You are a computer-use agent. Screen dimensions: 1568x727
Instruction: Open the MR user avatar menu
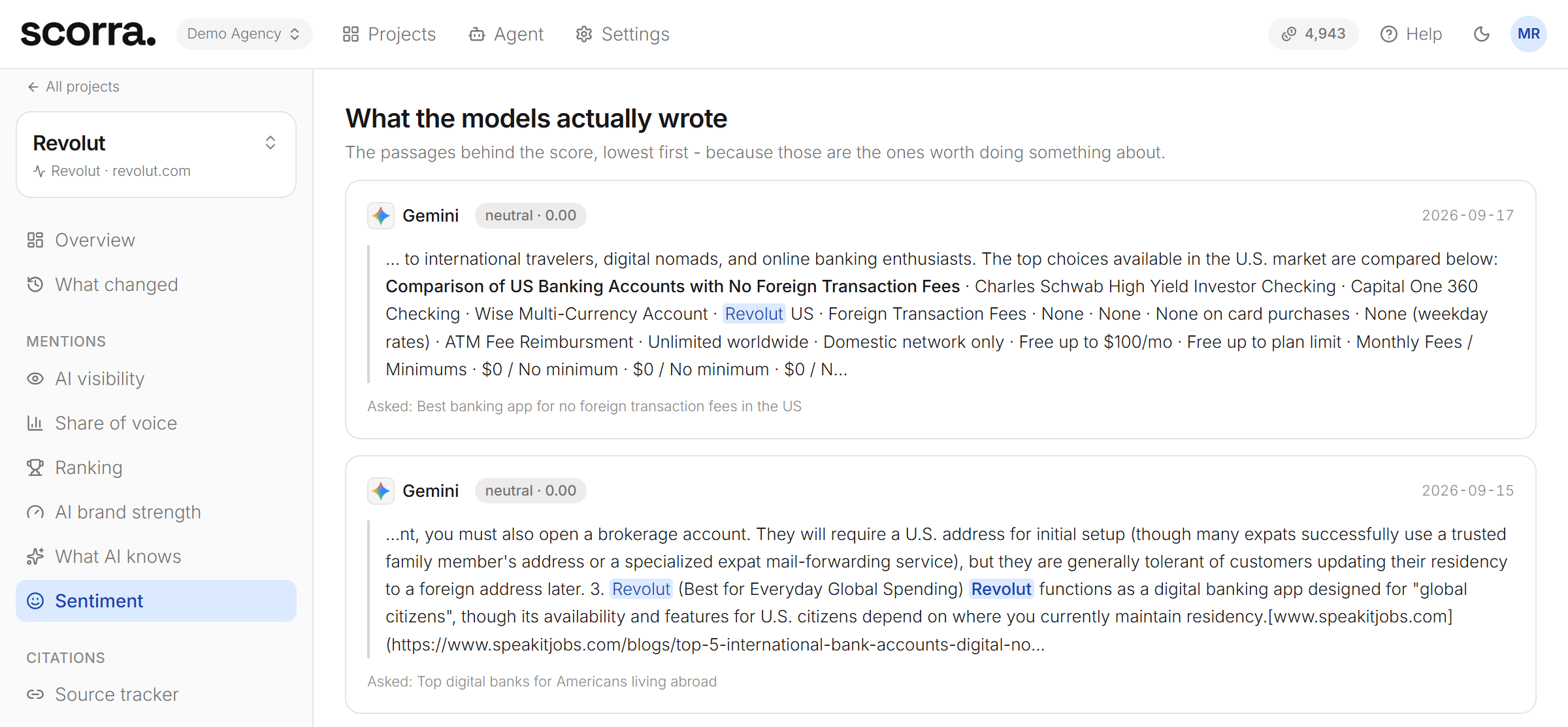tap(1528, 34)
